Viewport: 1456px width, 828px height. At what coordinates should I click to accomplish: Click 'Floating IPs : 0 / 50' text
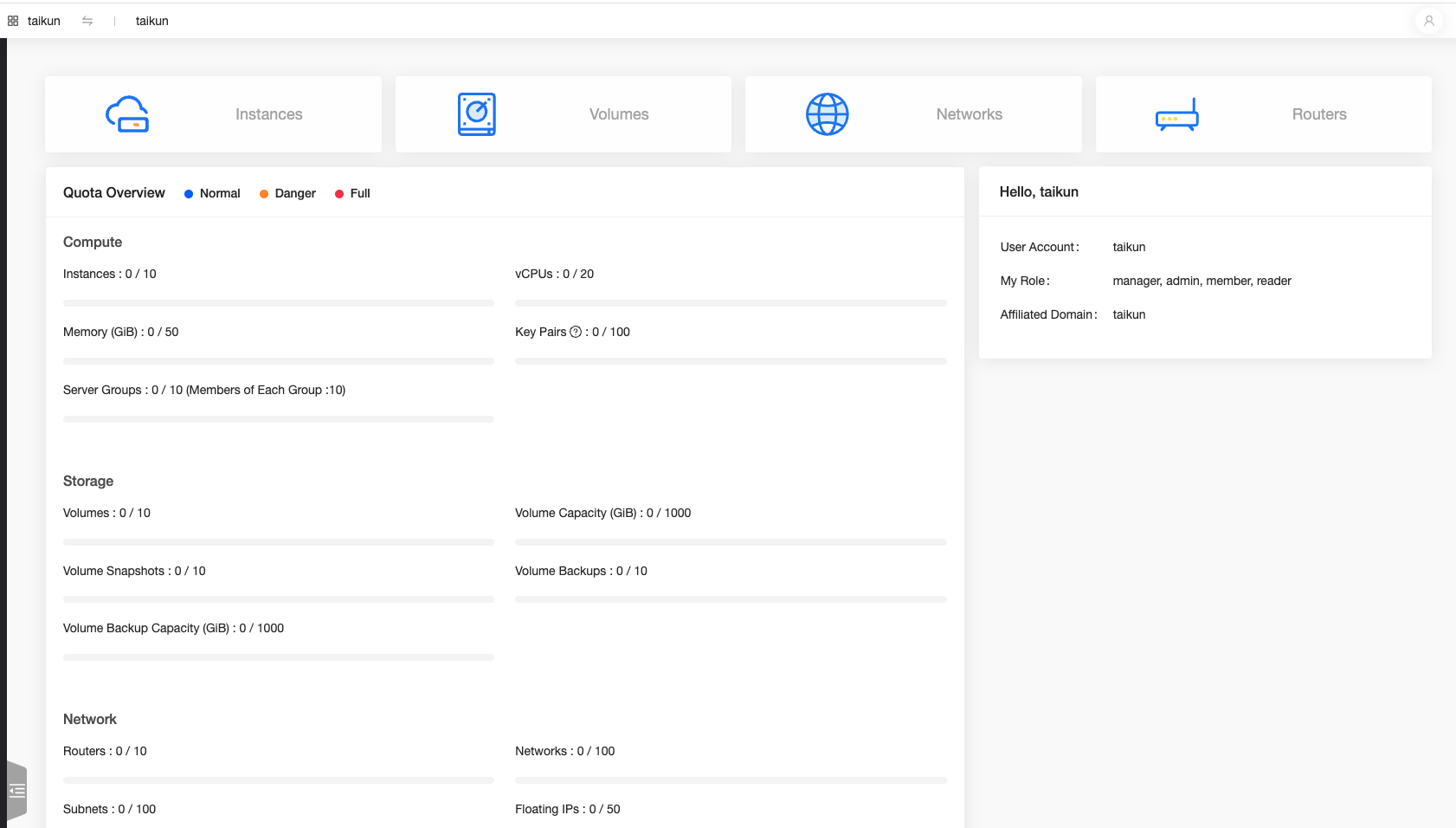[x=568, y=809]
